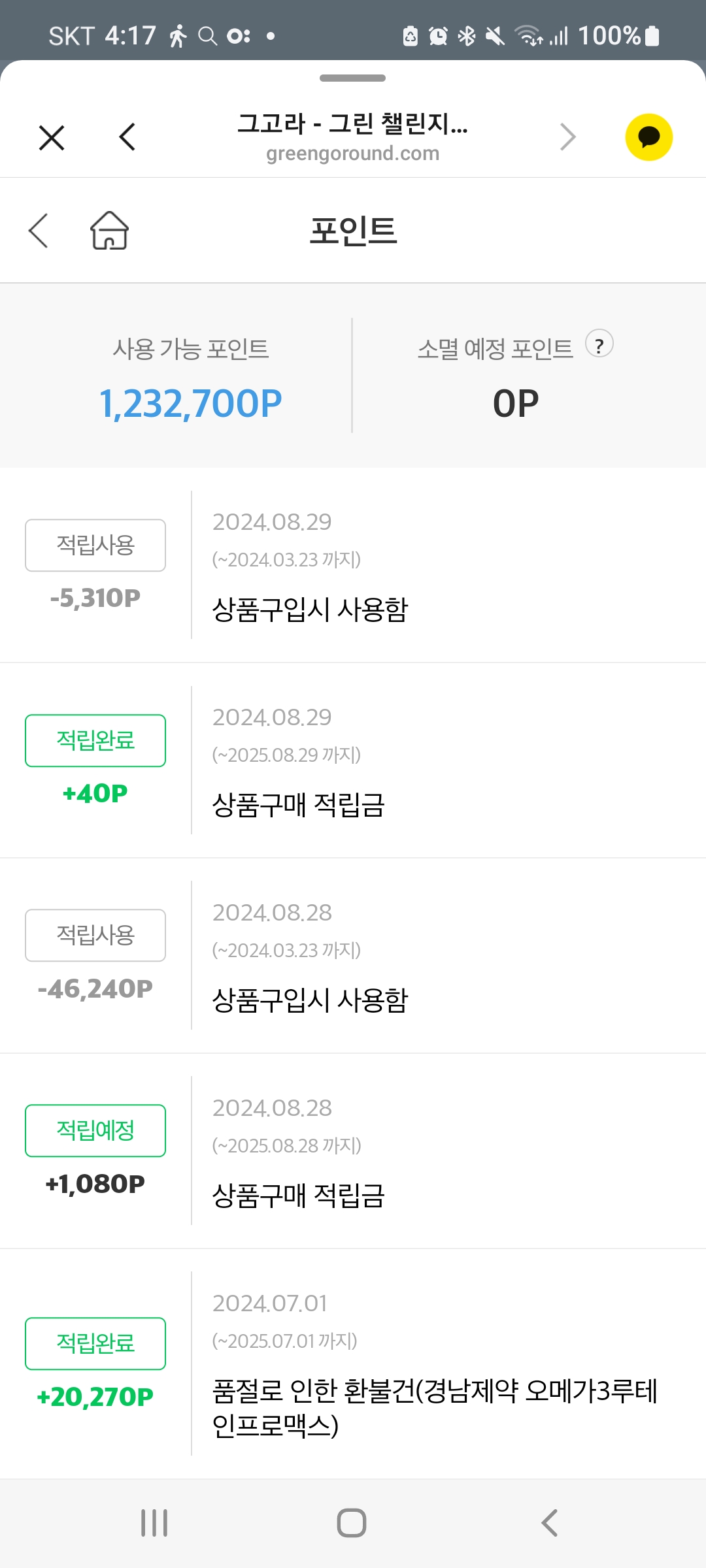Image resolution: width=706 pixels, height=1568 pixels.
Task: Select the 적립사용 -5,310P badge
Action: pos(95,546)
